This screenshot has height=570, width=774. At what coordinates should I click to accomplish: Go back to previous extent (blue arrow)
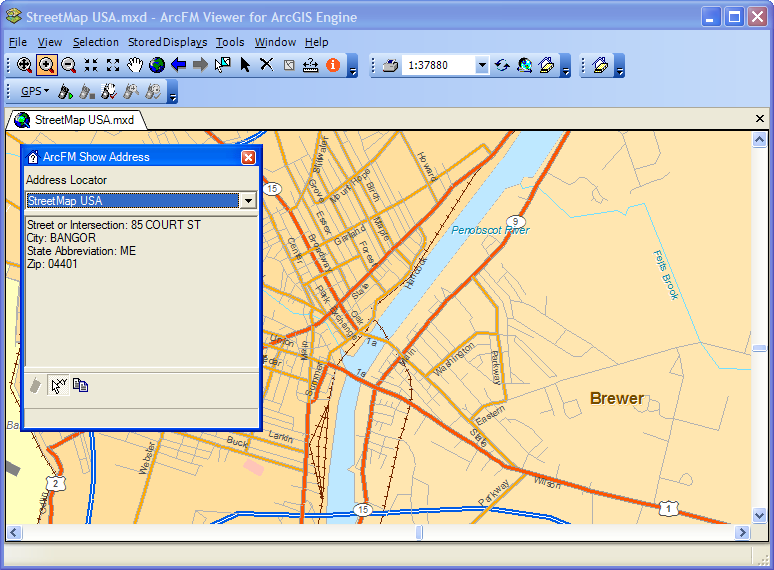click(x=179, y=65)
